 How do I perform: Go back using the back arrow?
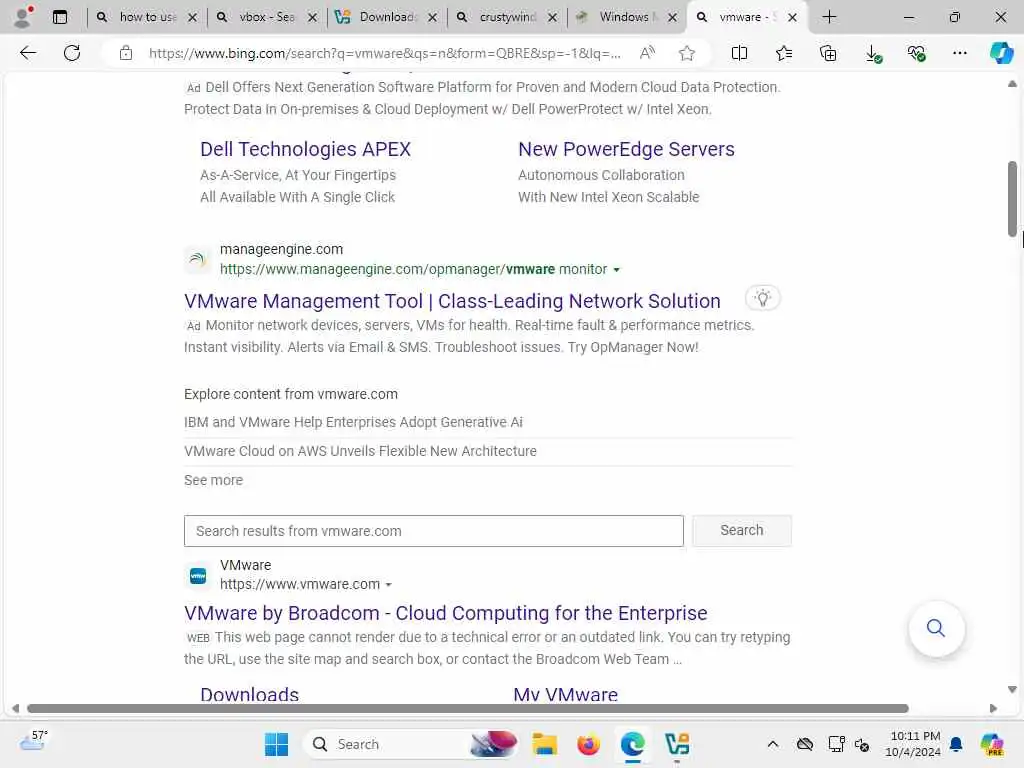28,53
